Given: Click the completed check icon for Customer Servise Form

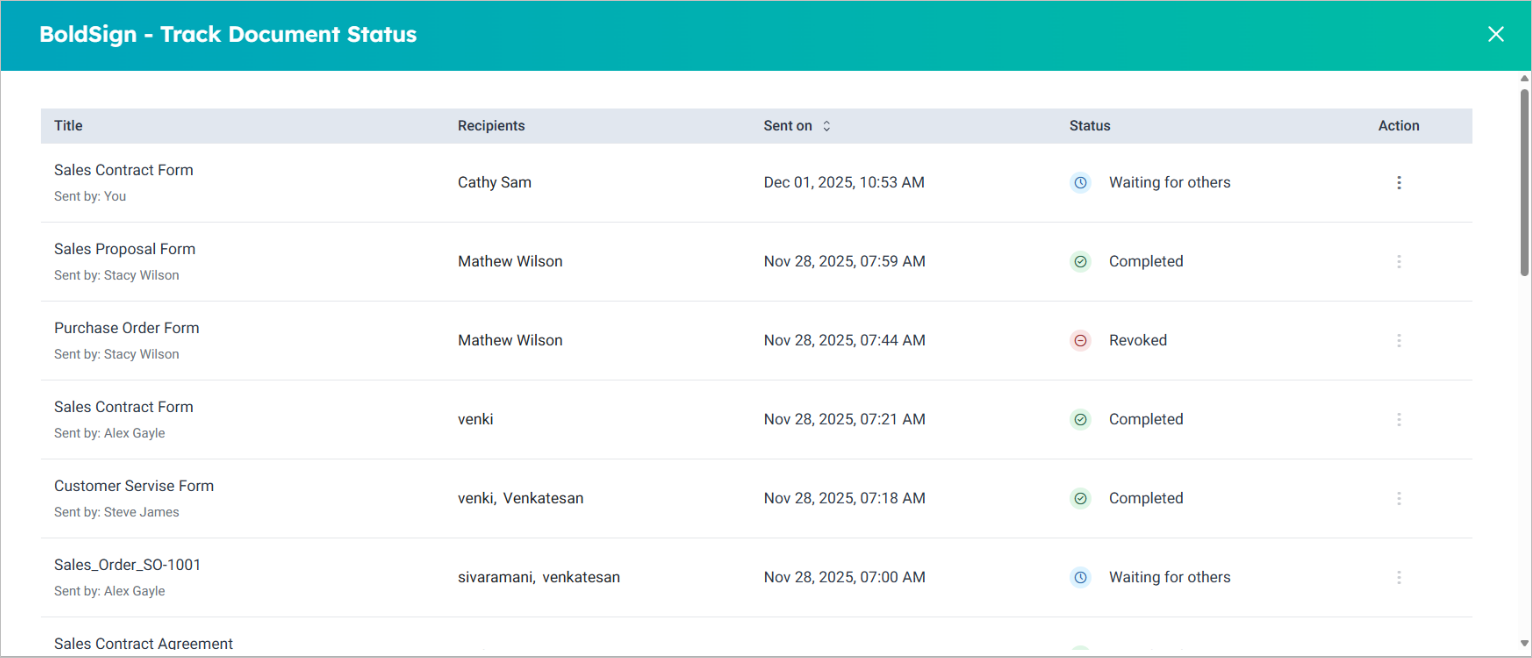Looking at the screenshot, I should [x=1080, y=498].
